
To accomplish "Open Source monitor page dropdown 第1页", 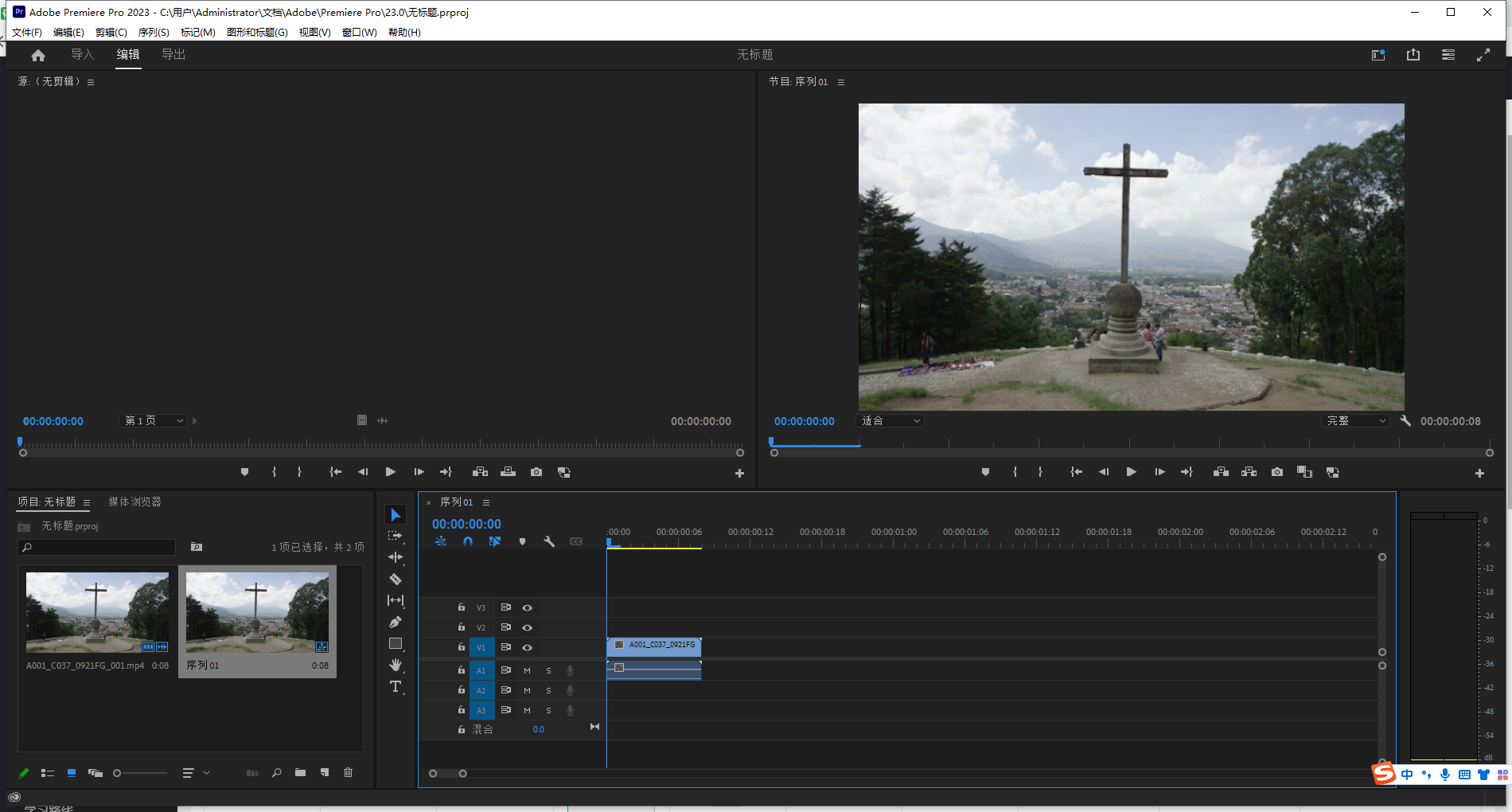I will click(153, 420).
